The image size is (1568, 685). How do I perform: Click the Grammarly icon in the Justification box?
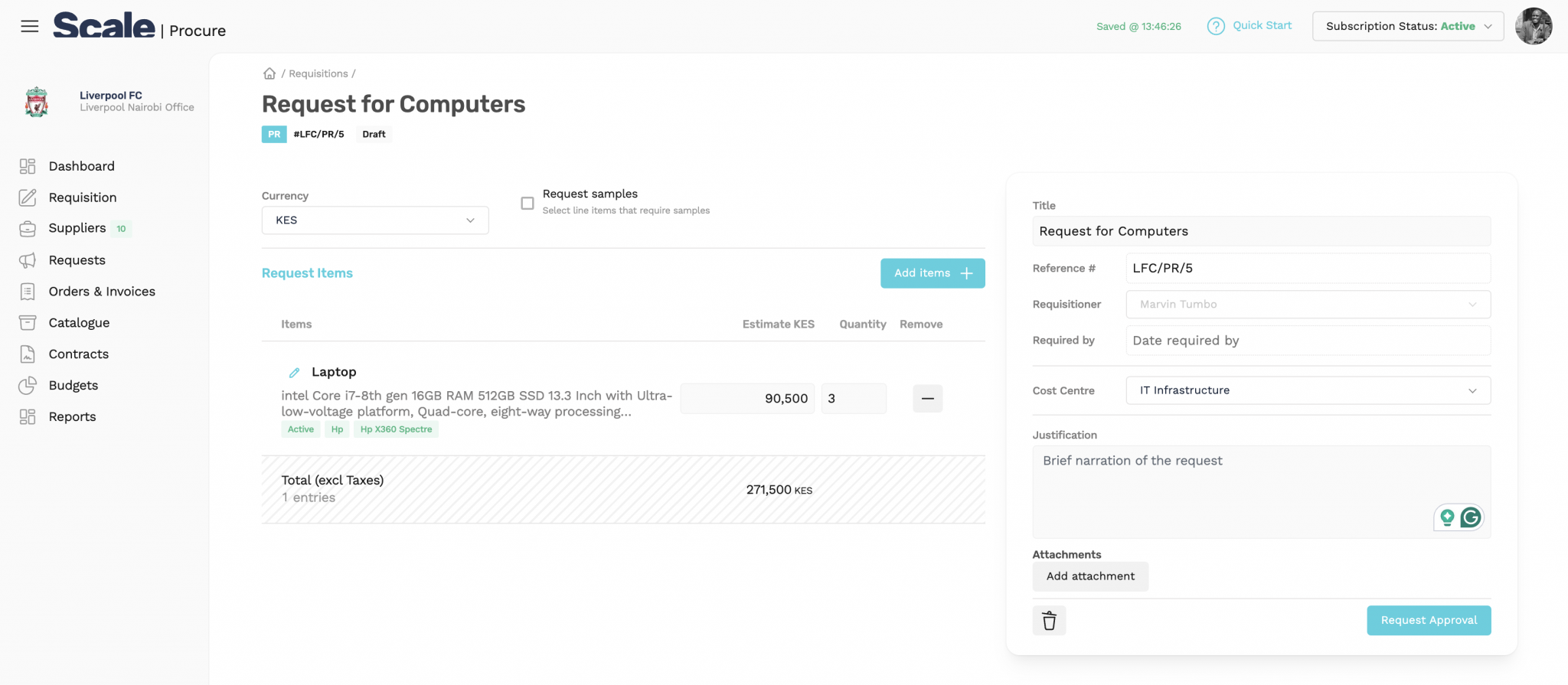coord(1472,517)
